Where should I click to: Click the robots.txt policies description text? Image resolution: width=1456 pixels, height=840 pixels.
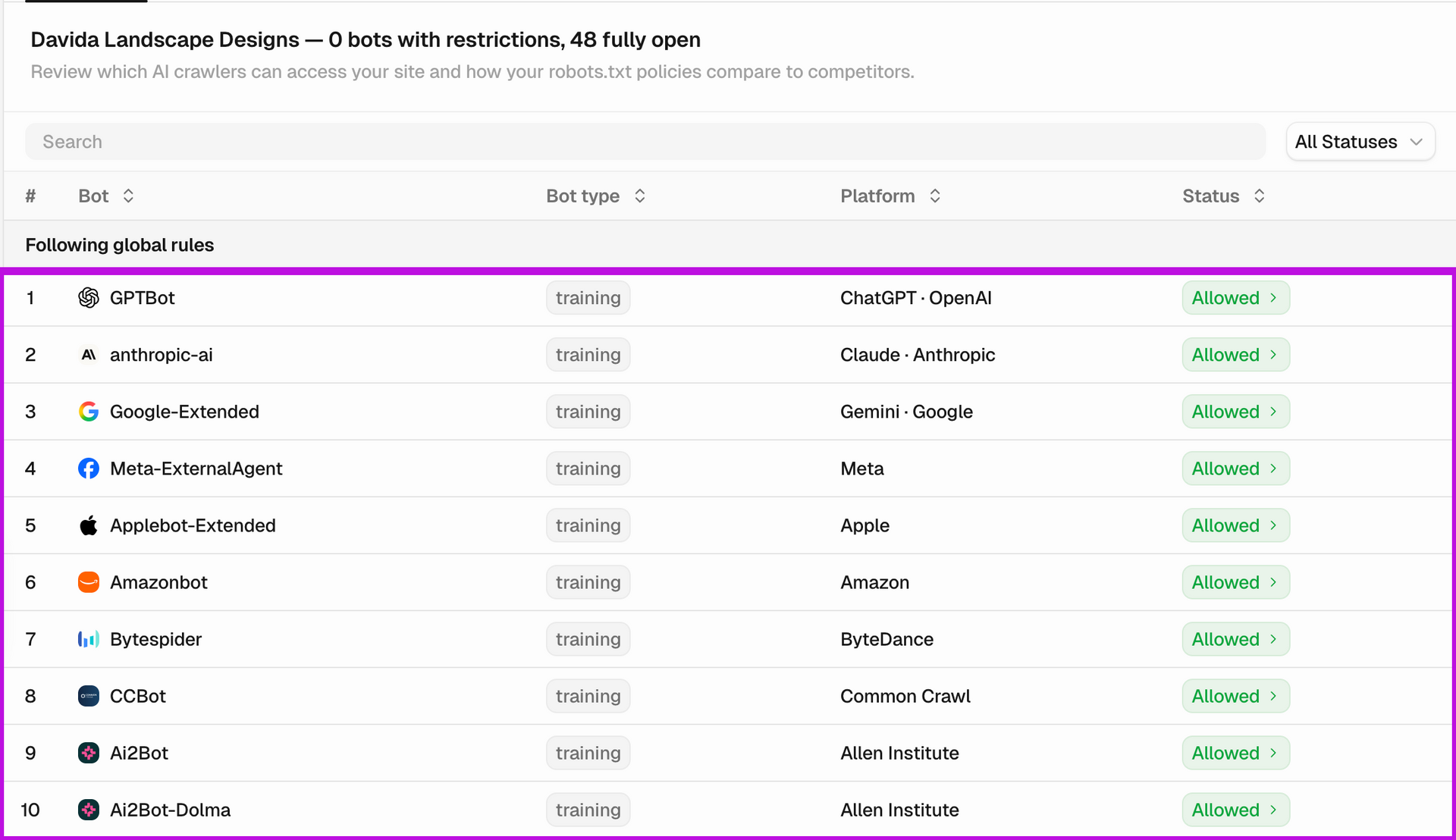472,72
